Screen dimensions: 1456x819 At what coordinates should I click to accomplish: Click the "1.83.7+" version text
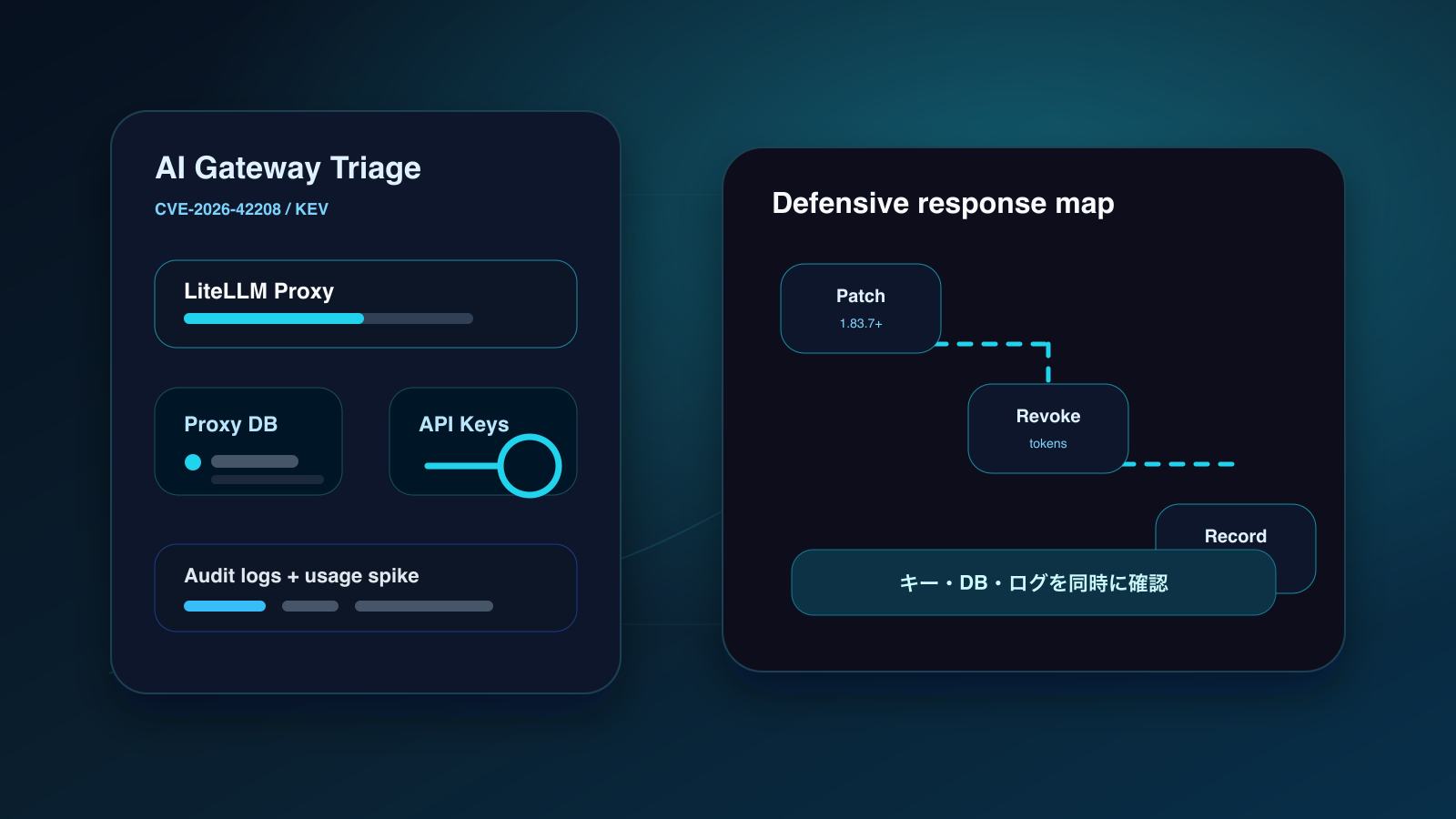(861, 324)
